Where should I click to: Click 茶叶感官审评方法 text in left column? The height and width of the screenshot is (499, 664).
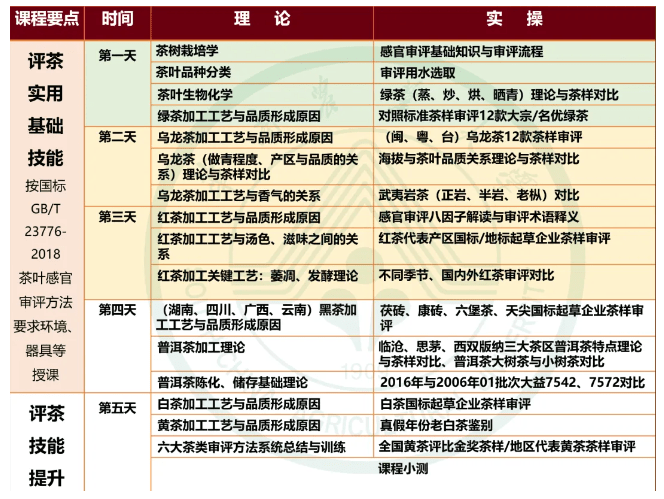[x=46, y=290]
